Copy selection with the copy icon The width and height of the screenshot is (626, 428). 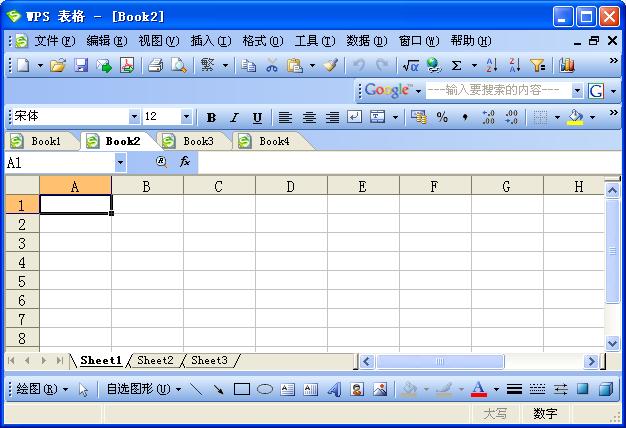(249, 65)
